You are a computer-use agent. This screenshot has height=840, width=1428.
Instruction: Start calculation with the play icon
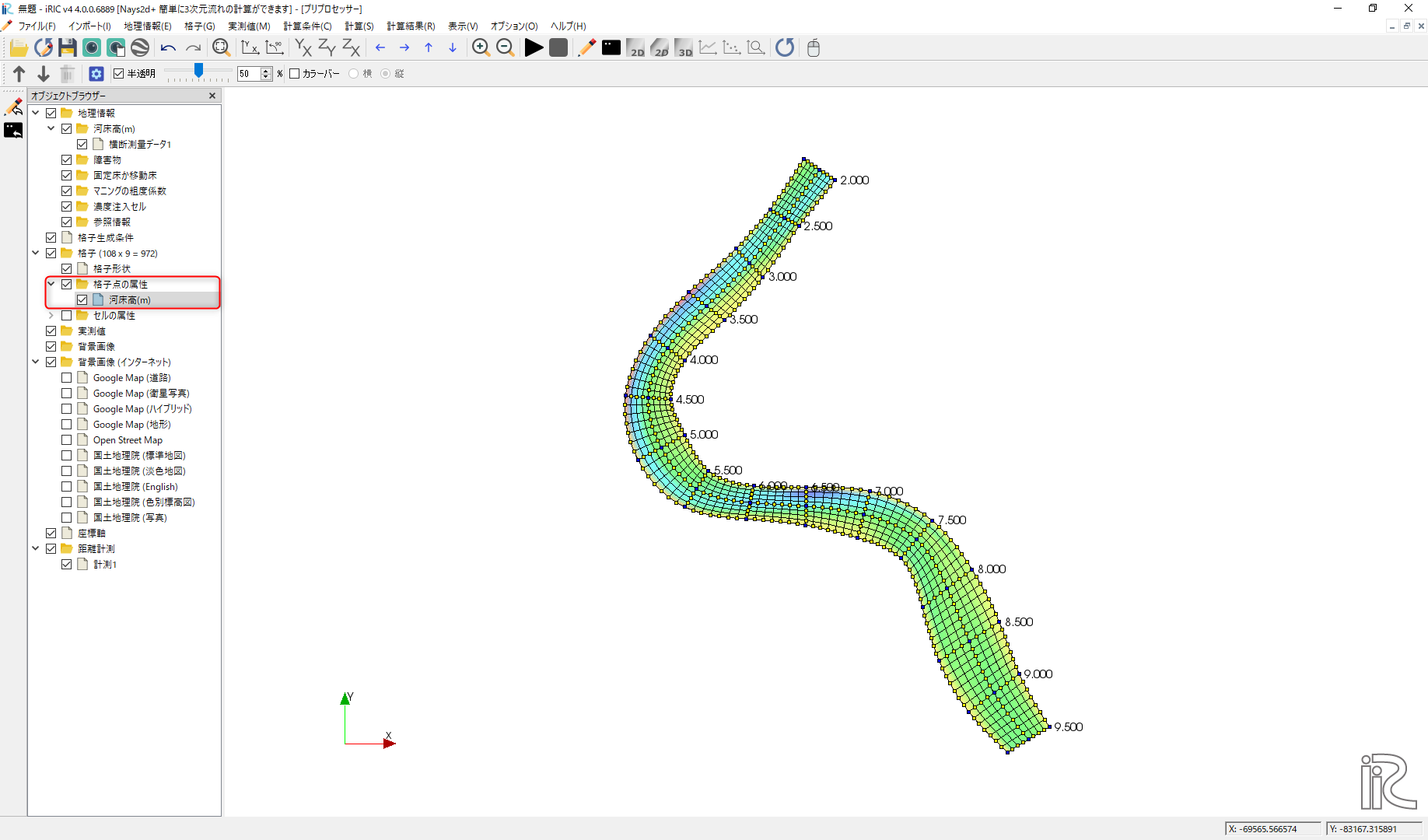(534, 48)
